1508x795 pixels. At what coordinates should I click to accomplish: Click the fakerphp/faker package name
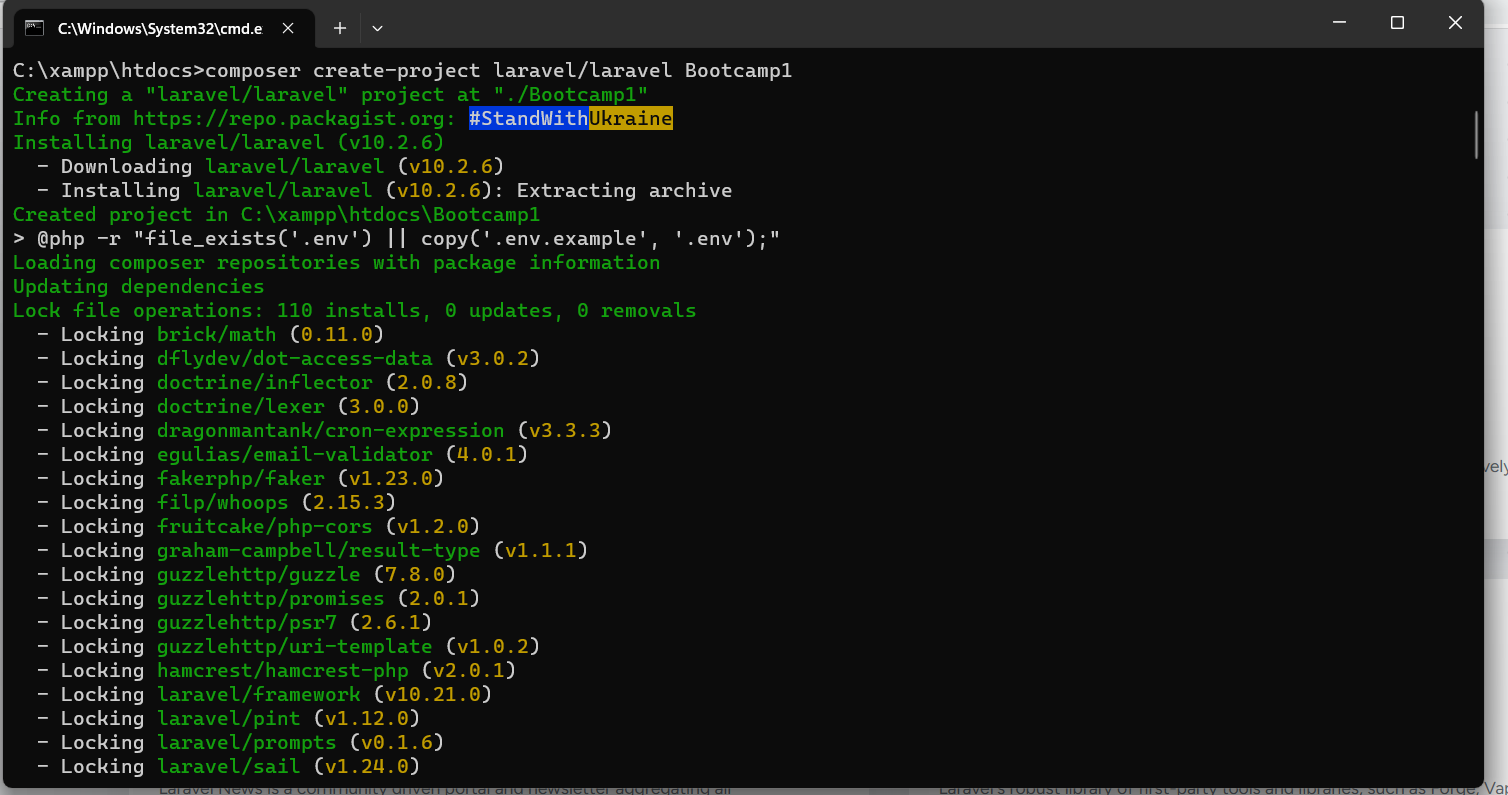(x=241, y=479)
